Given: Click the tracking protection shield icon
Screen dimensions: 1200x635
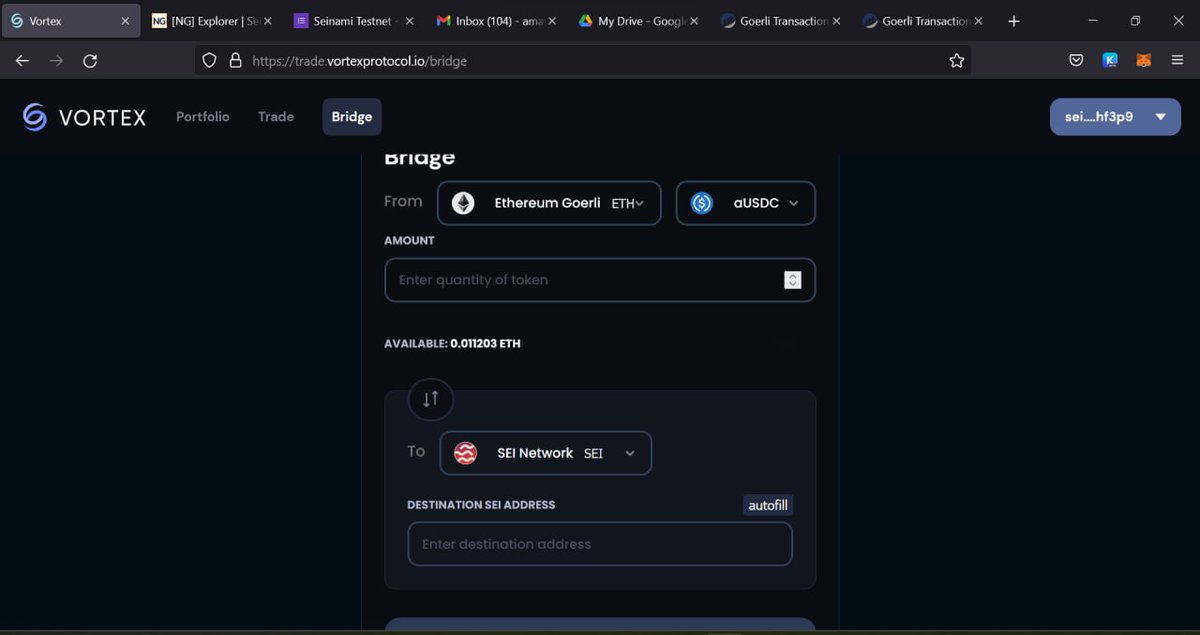Looking at the screenshot, I should pyautogui.click(x=209, y=60).
